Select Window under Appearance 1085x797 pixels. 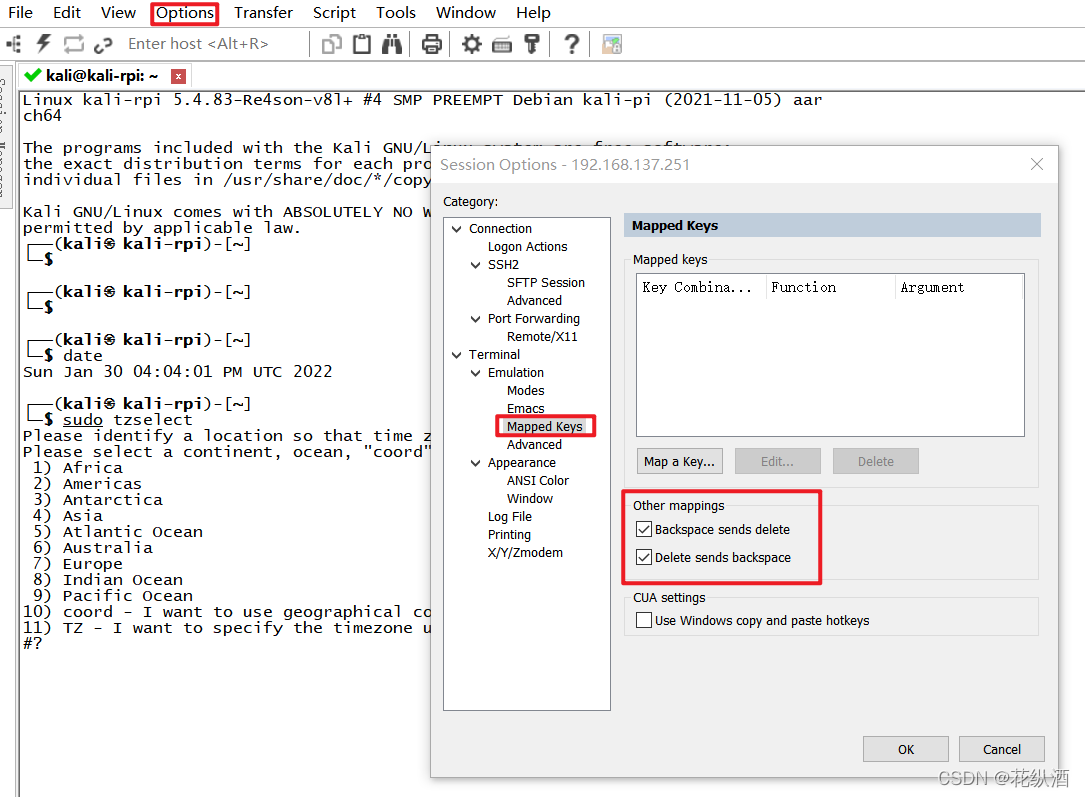point(529,499)
